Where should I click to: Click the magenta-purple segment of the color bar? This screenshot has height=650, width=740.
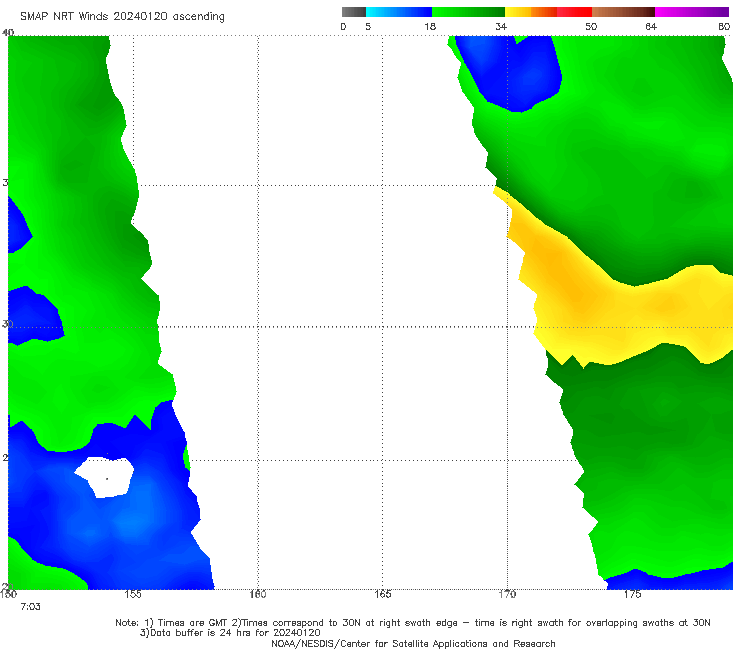(x=691, y=12)
